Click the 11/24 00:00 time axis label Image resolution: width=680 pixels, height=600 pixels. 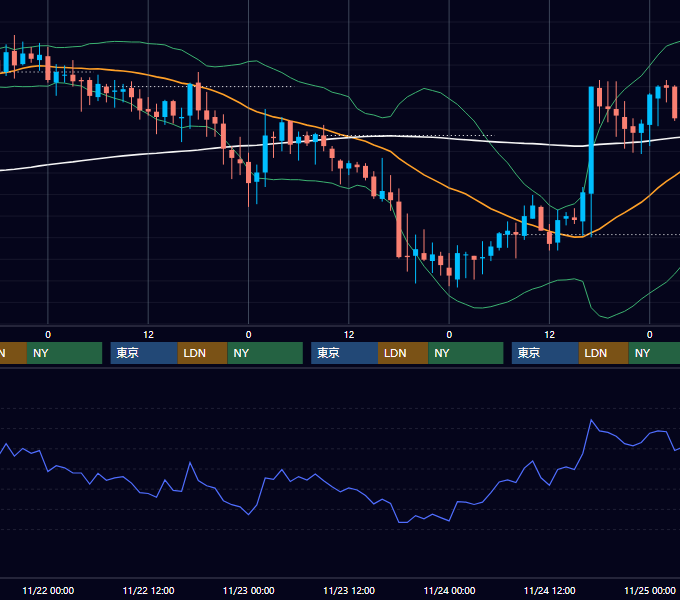(449, 590)
